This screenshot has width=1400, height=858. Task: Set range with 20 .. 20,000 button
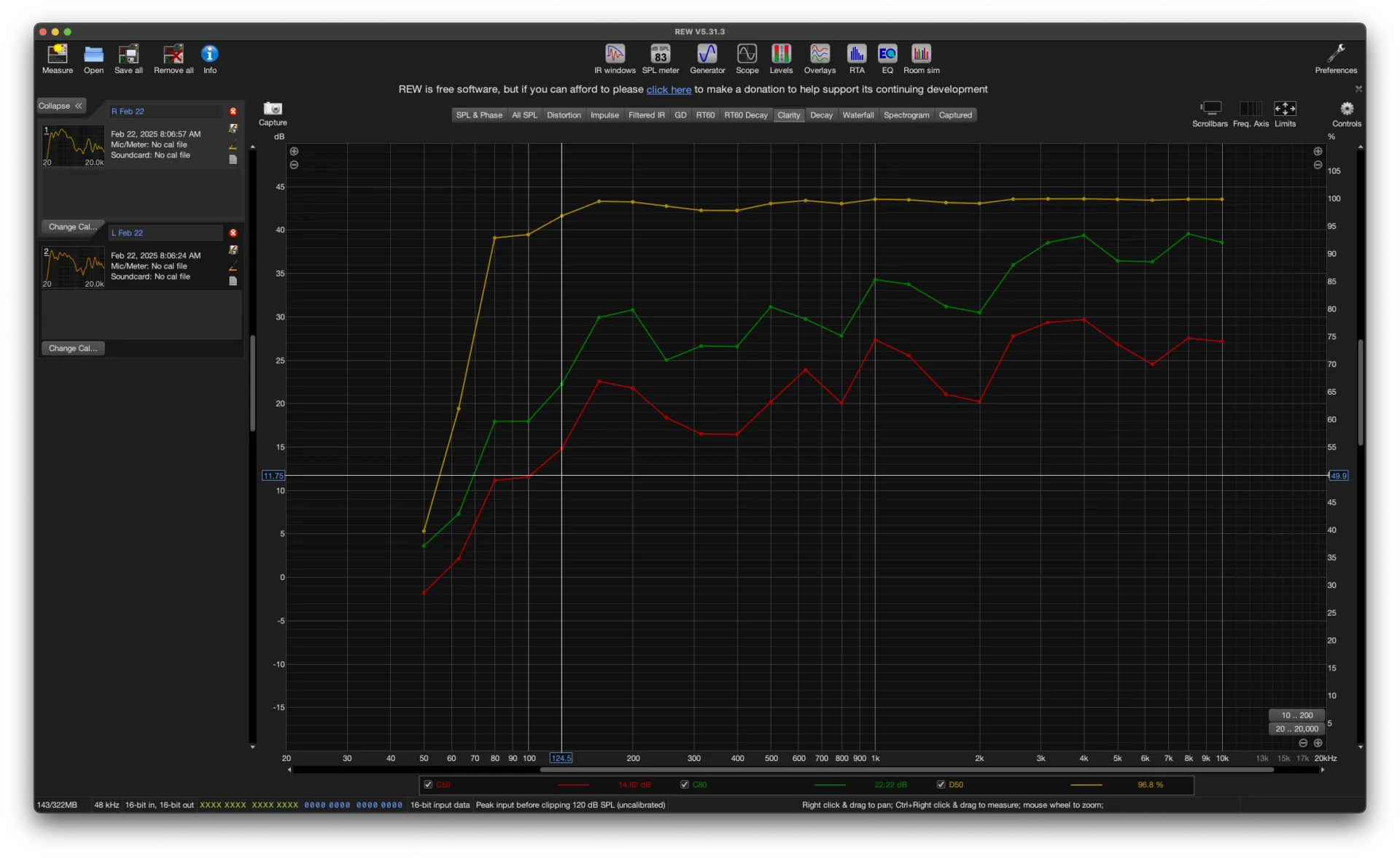(x=1296, y=729)
